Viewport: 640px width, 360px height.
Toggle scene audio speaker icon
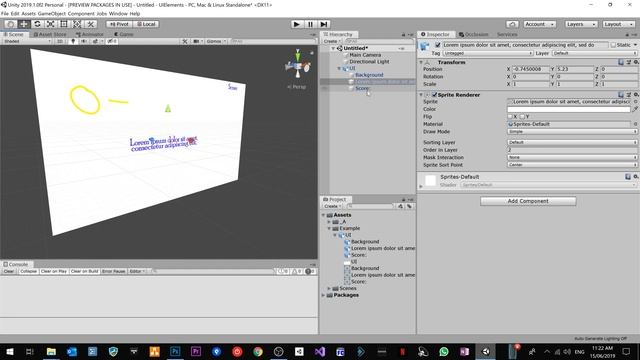pos(84,41)
